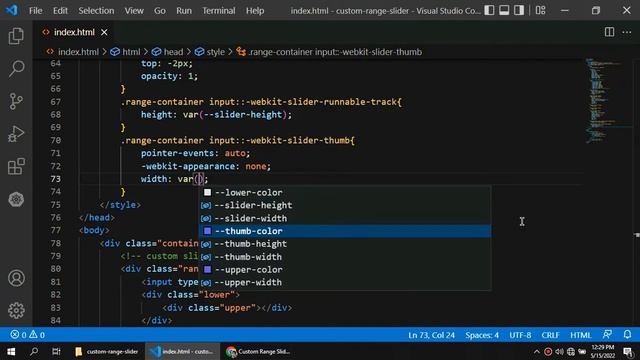Click CRLF end of line setting

click(550, 335)
